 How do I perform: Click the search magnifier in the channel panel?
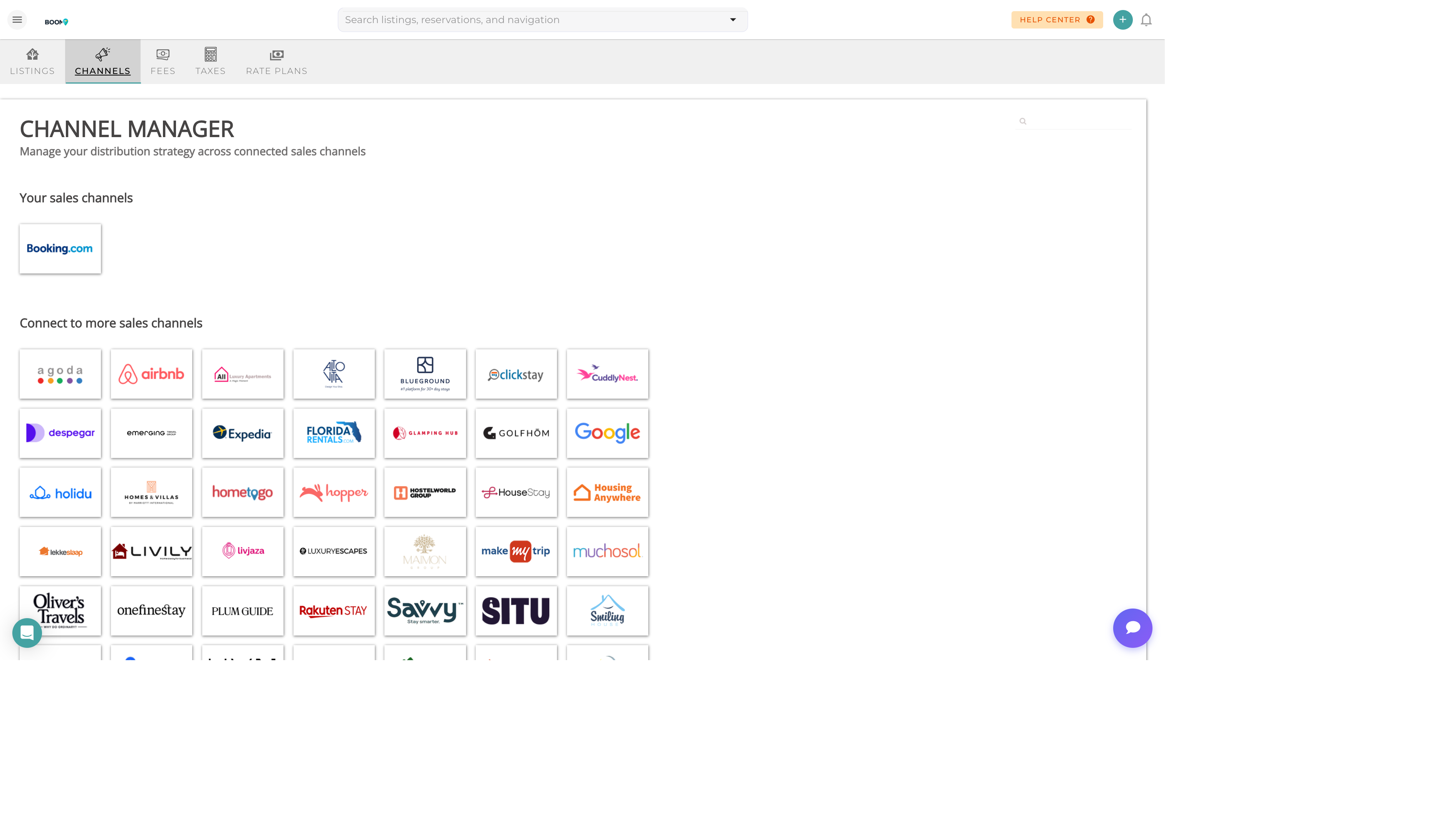[1023, 121]
